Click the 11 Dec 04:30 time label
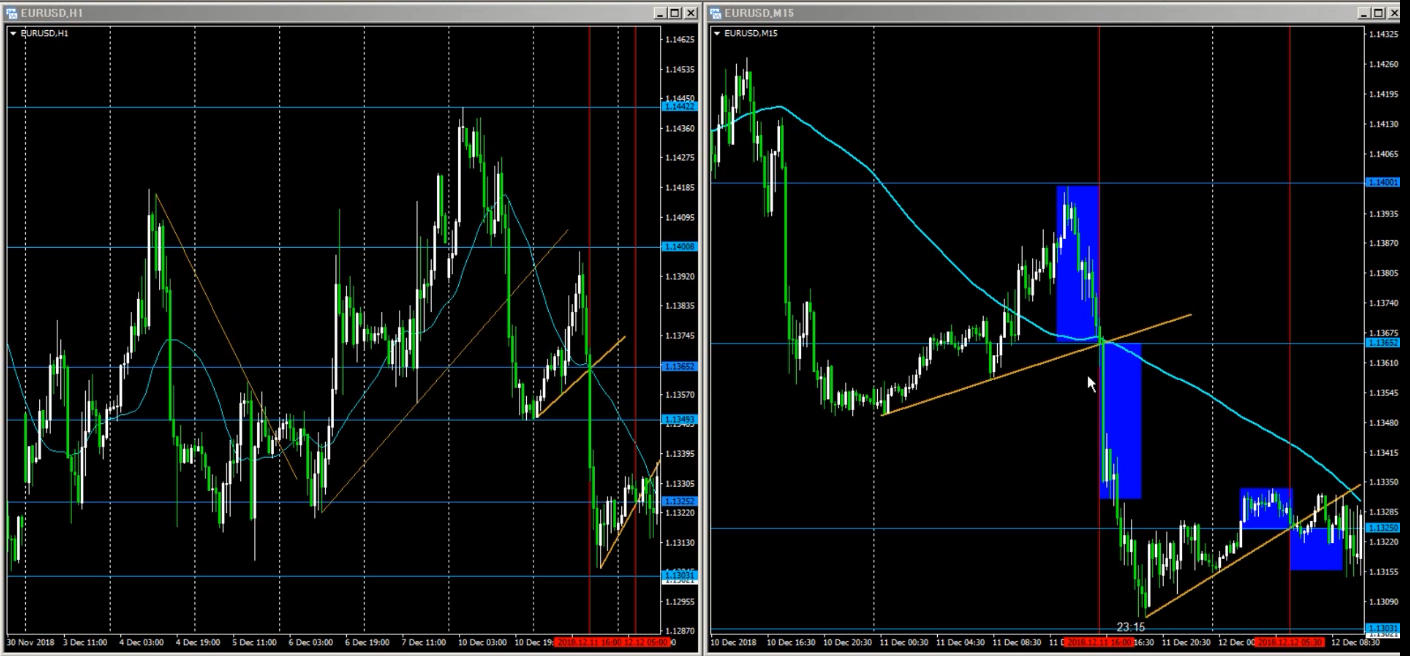Viewport: 1410px width, 656px height. pyautogui.click(x=960, y=642)
